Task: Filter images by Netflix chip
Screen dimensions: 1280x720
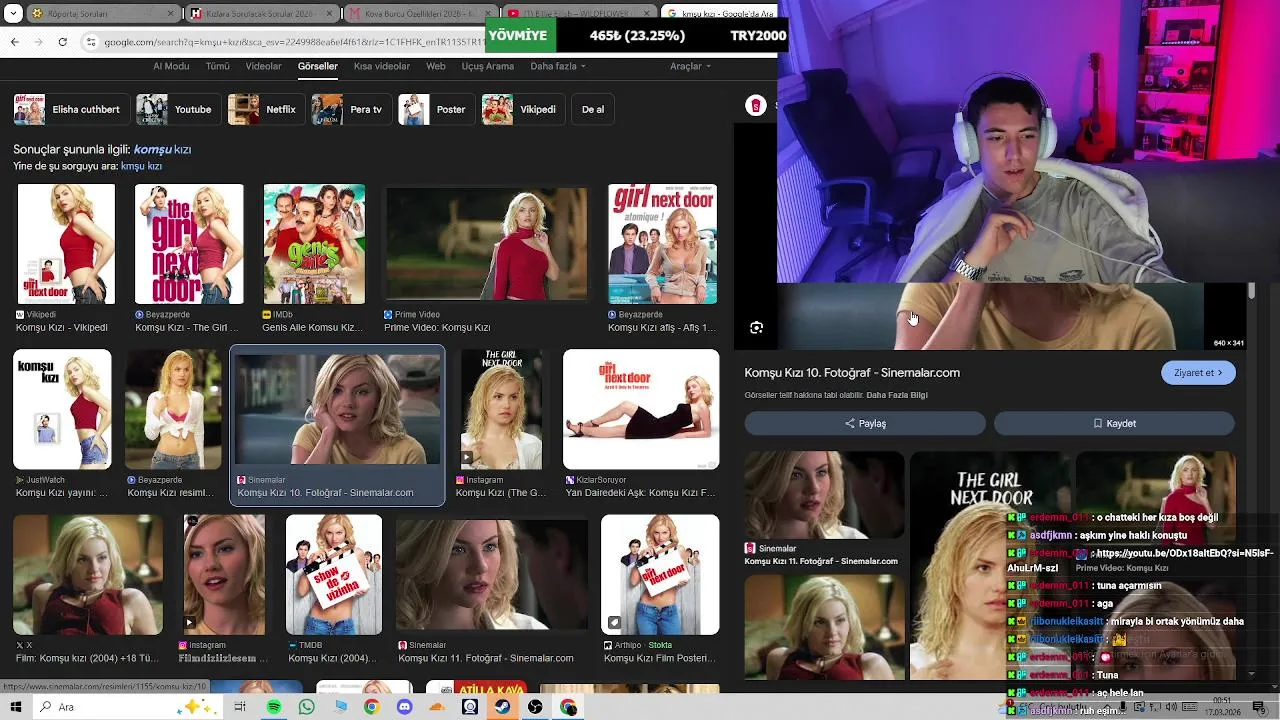Action: coord(264,109)
